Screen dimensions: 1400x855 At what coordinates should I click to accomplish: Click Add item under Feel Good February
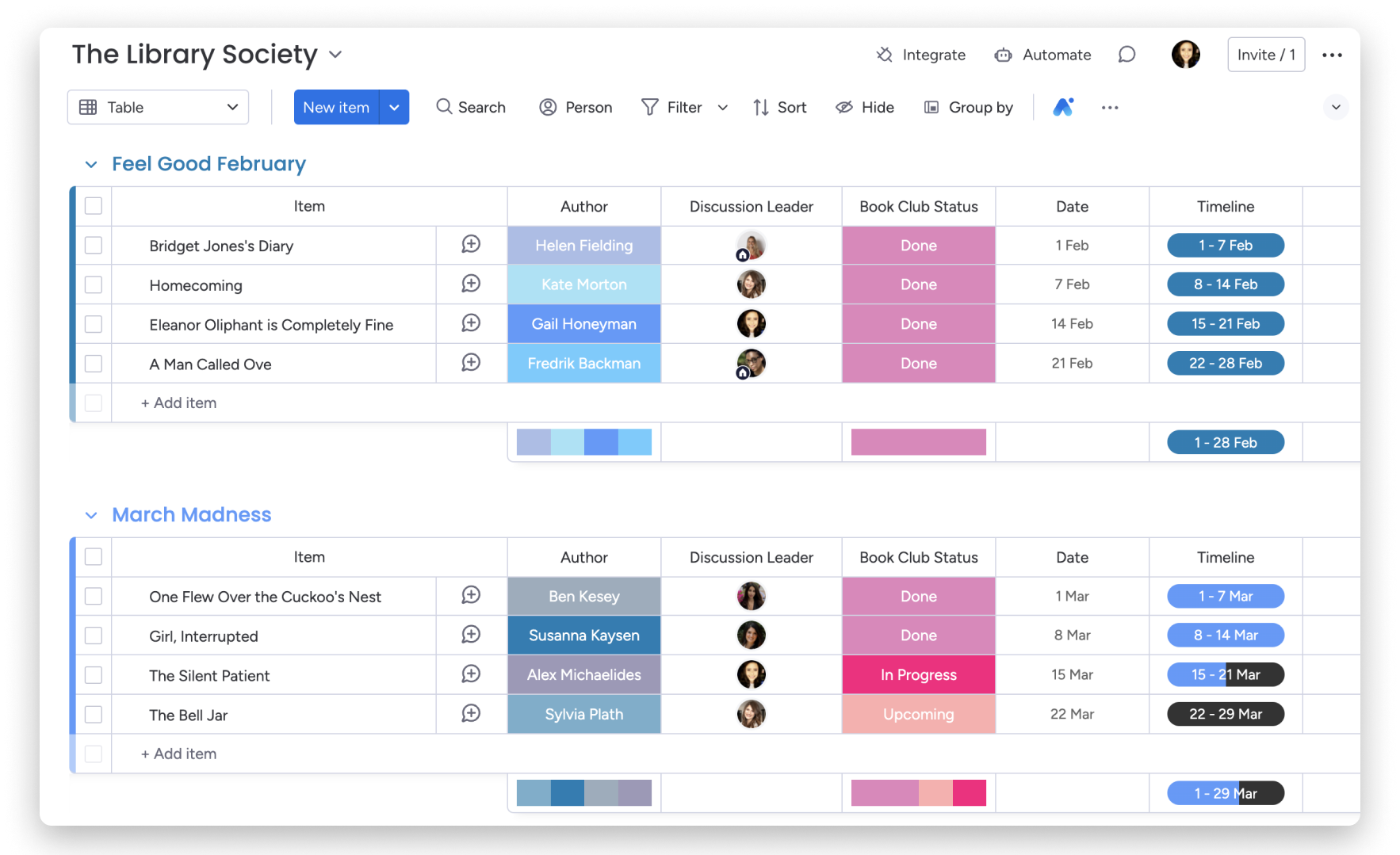[x=179, y=403]
